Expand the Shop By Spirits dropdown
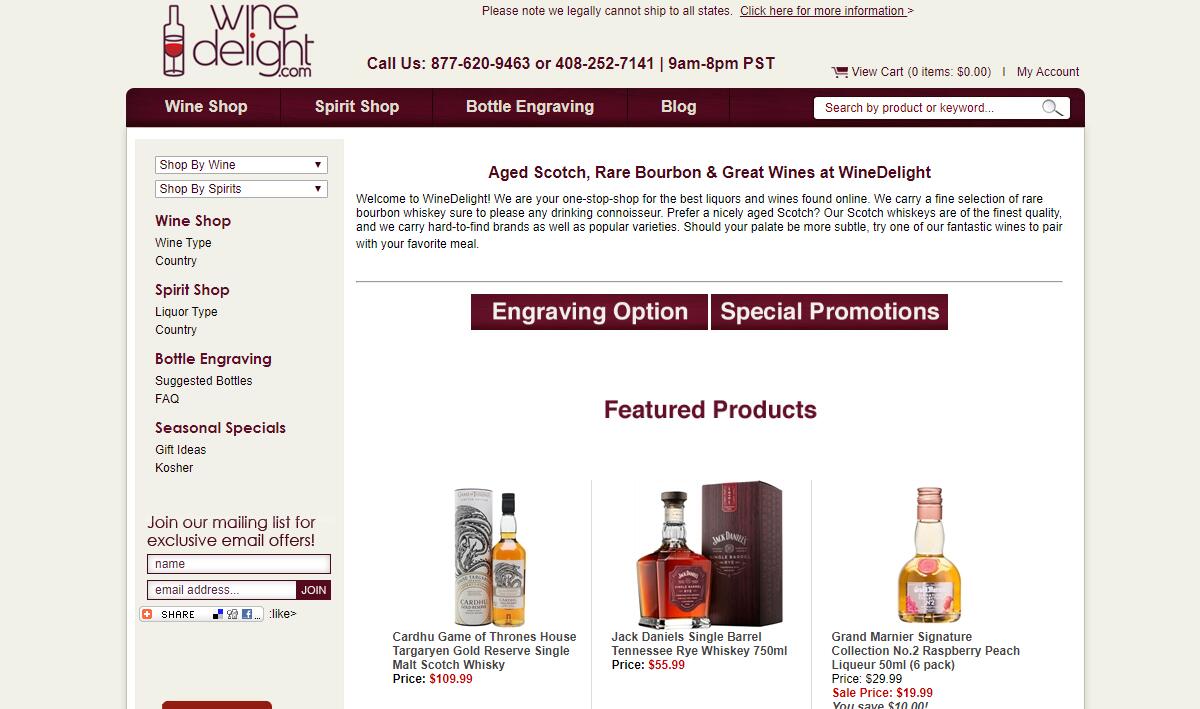The image size is (1200, 709). pyautogui.click(x=241, y=189)
